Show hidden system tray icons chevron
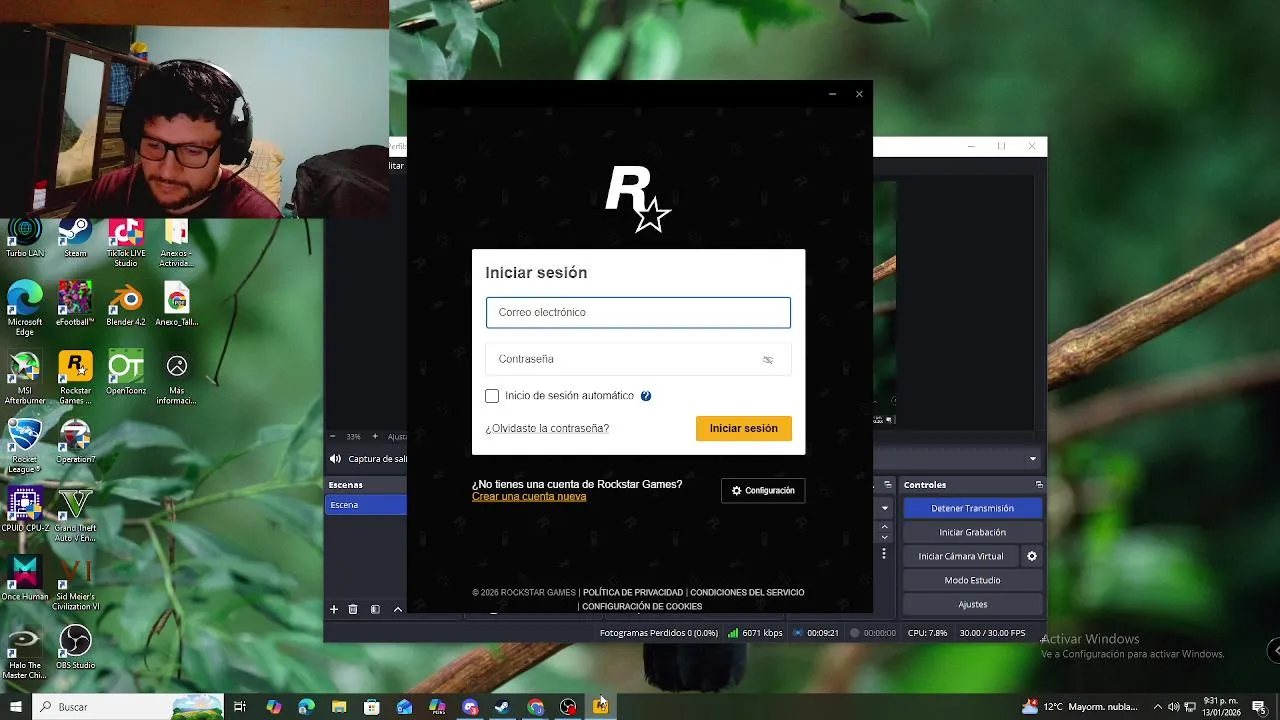Image resolution: width=1280 pixels, height=720 pixels. pyautogui.click(x=1159, y=706)
